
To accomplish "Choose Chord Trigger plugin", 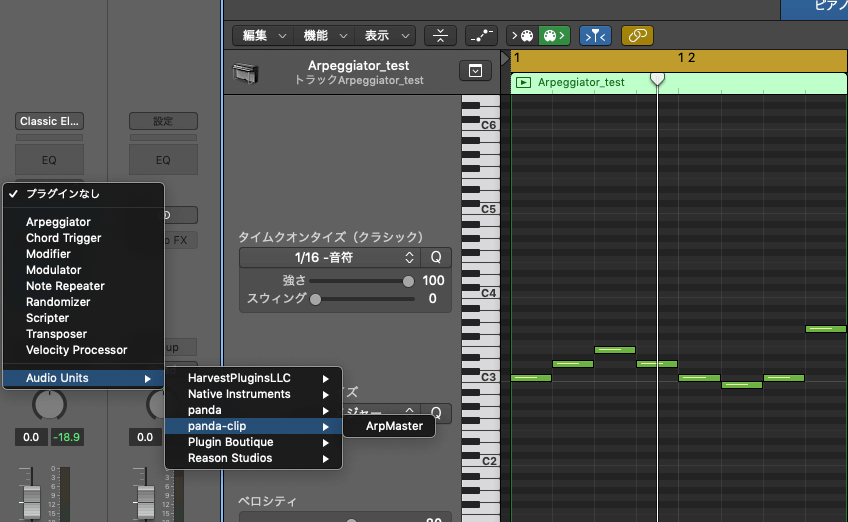I will [83, 238].
